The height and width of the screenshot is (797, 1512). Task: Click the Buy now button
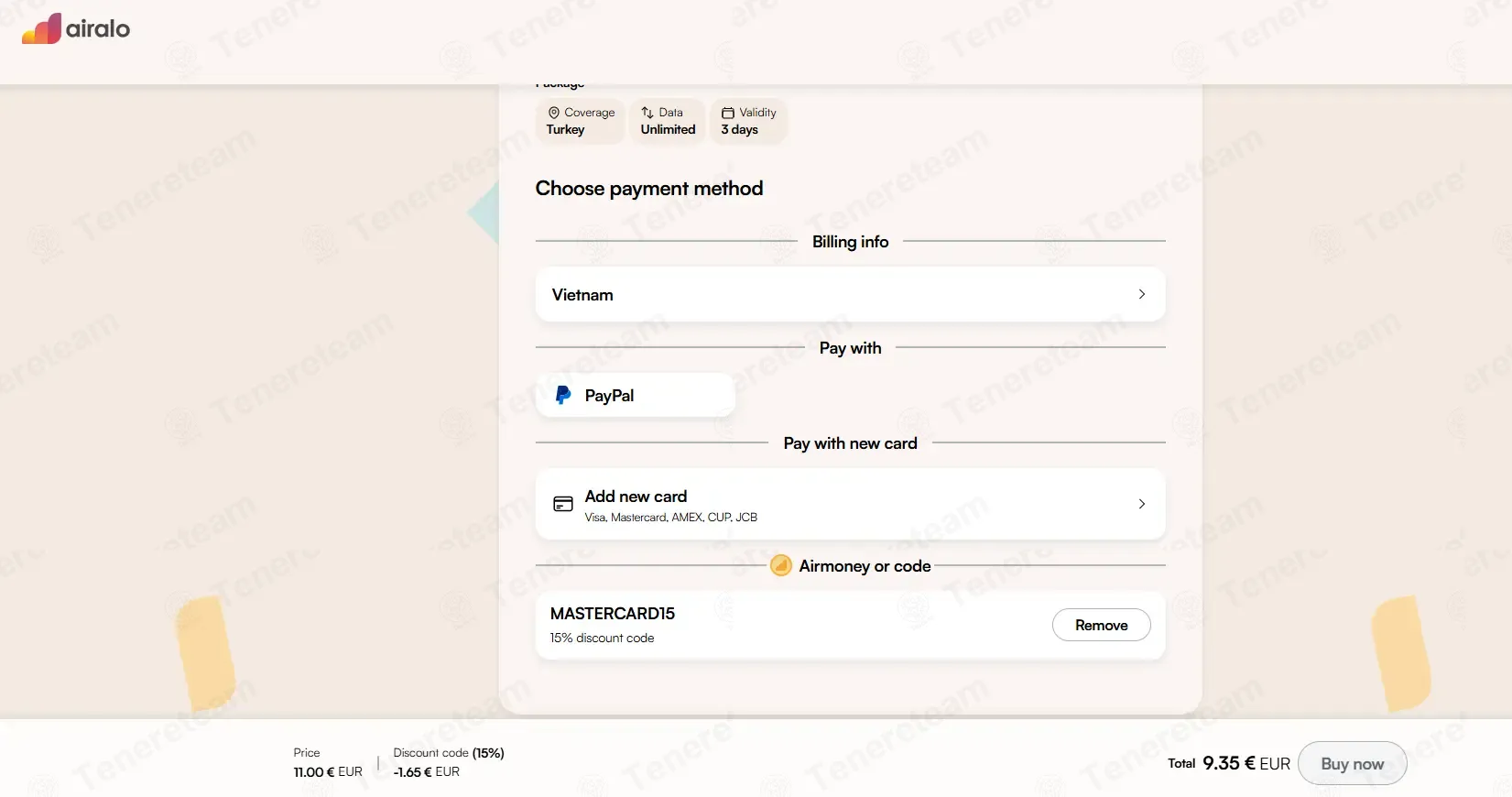[1352, 763]
